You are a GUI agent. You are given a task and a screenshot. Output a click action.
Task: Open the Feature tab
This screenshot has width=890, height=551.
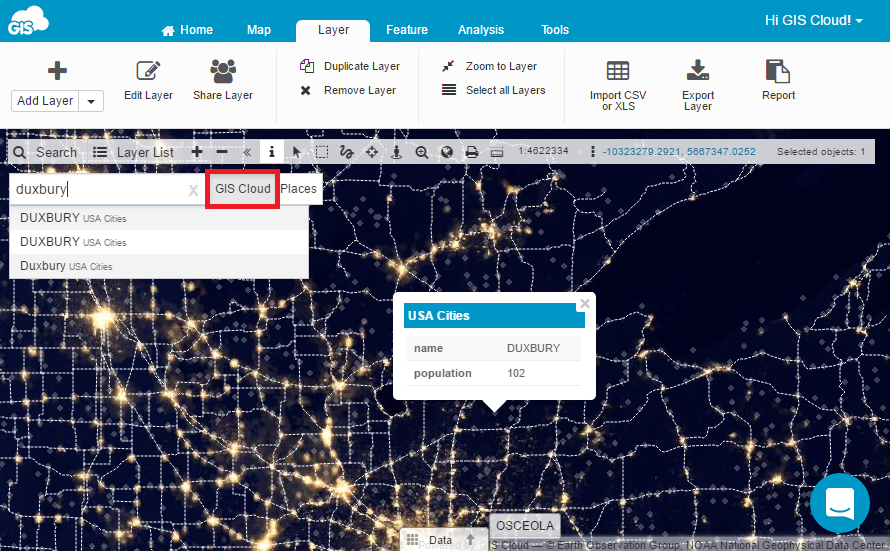(407, 30)
